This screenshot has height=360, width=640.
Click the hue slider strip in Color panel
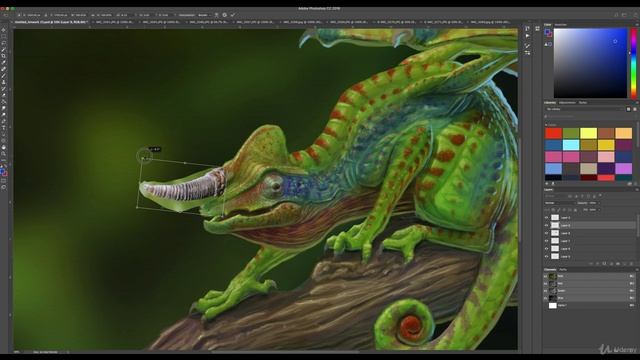(x=633, y=63)
